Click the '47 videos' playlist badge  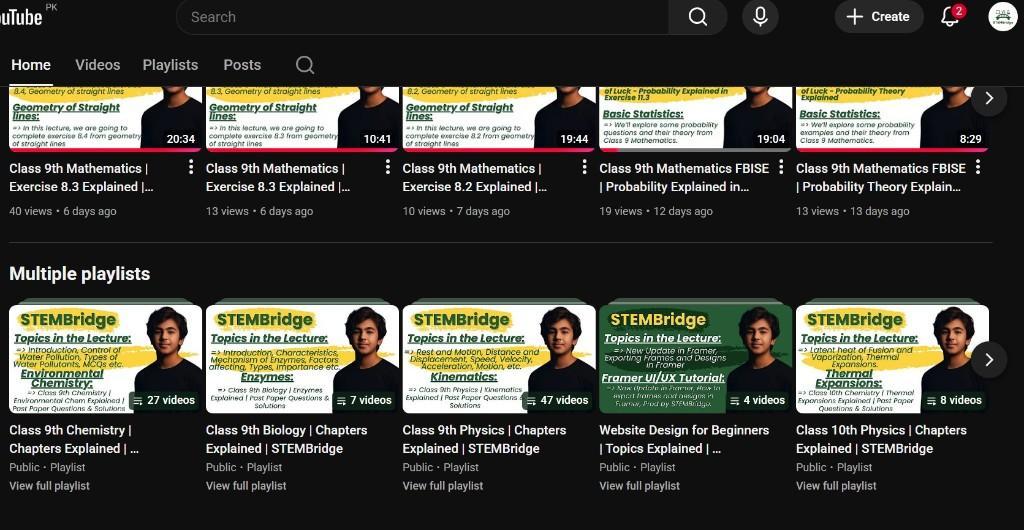point(557,400)
